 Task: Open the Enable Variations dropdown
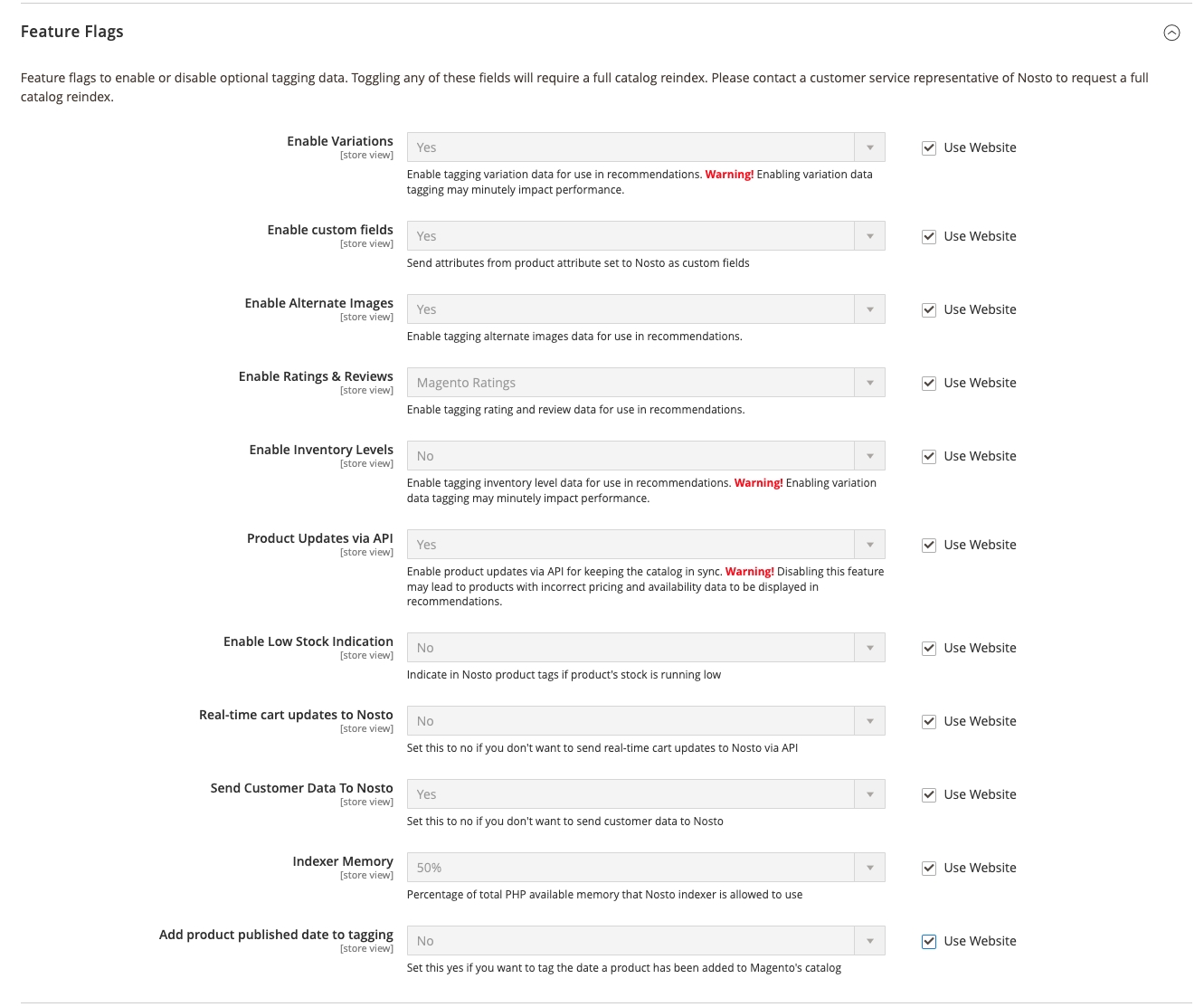point(645,147)
